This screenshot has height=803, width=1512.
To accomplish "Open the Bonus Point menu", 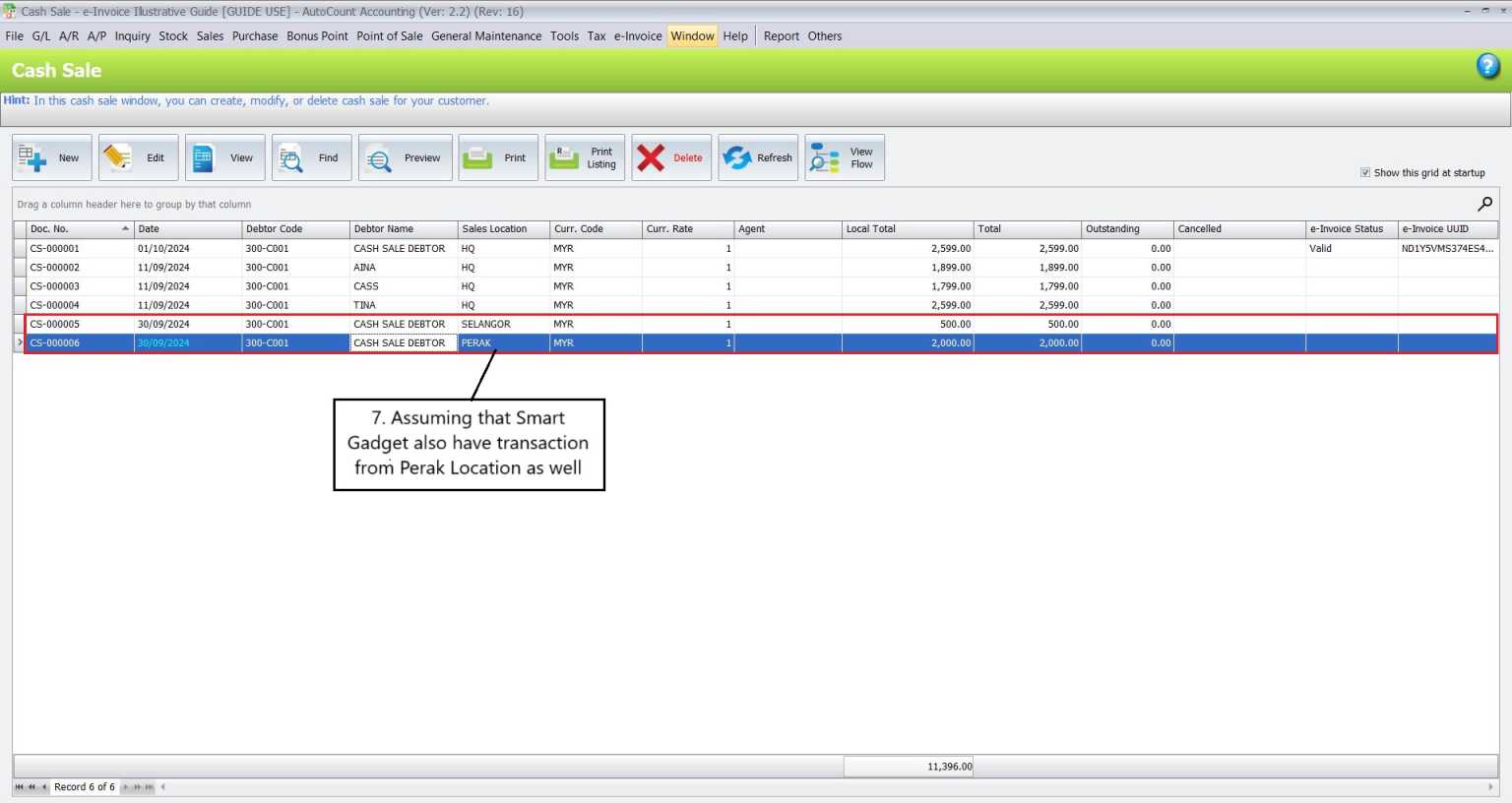I will click(x=317, y=35).
